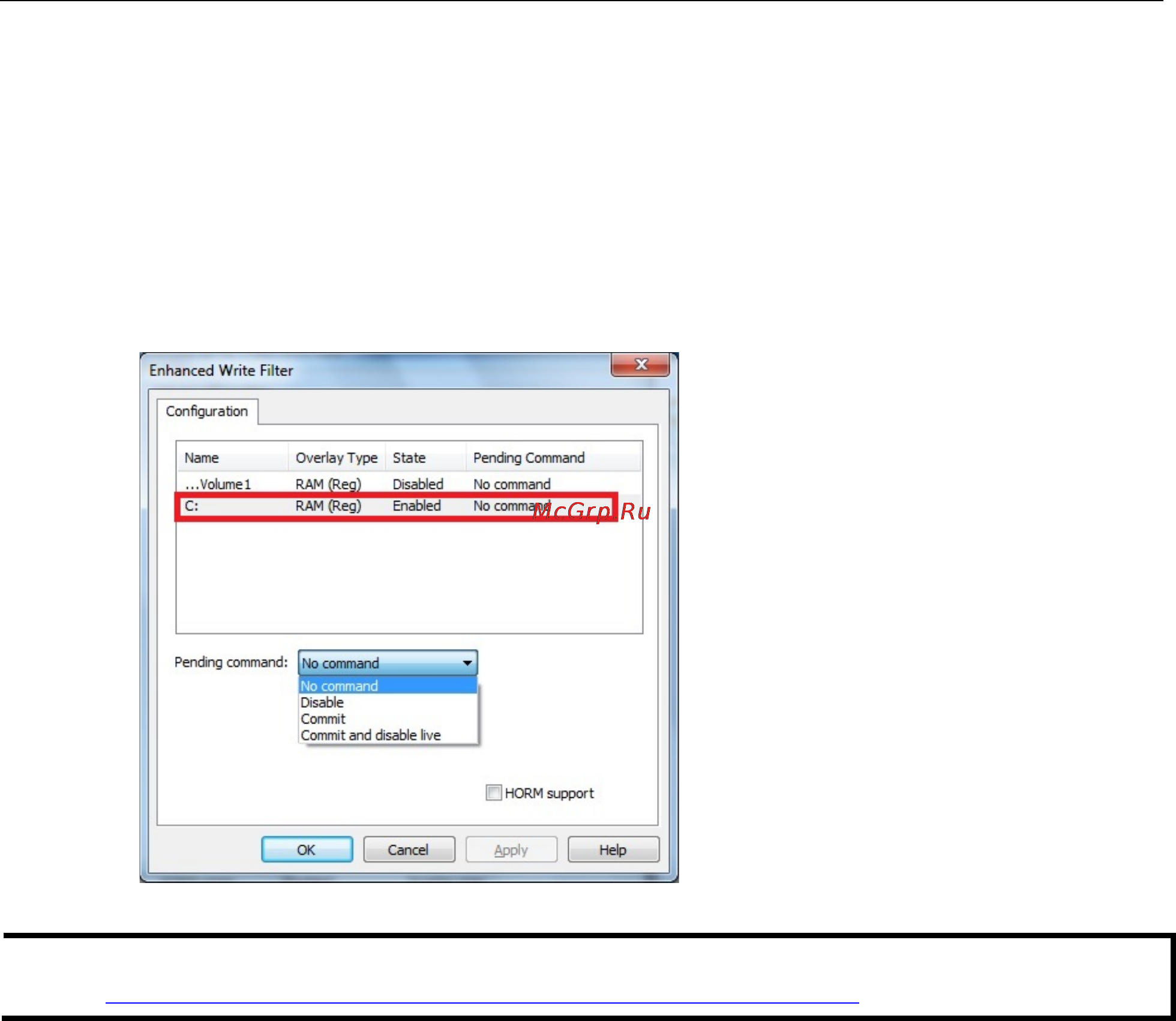This screenshot has height=1021, width=1176.
Task: Select the ...Volume1 row
Action: [409, 484]
